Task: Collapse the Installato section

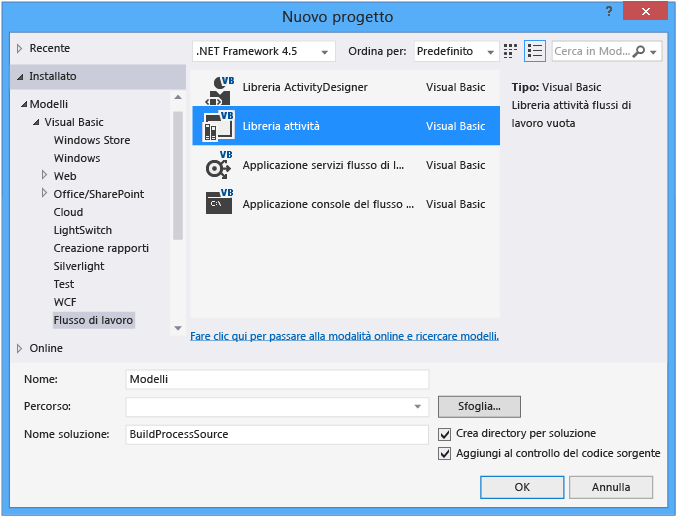Action: [x=20, y=77]
